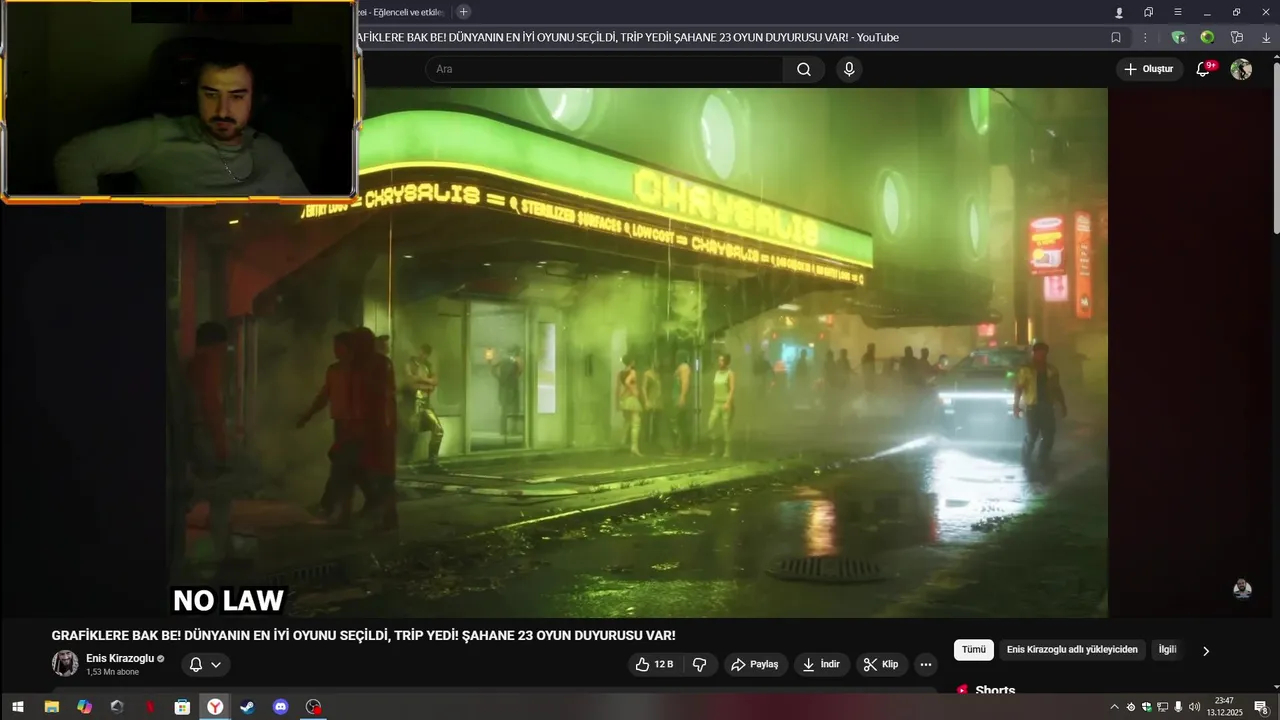The image size is (1280, 720).
Task: Open Steam from the taskbar
Action: click(x=247, y=707)
